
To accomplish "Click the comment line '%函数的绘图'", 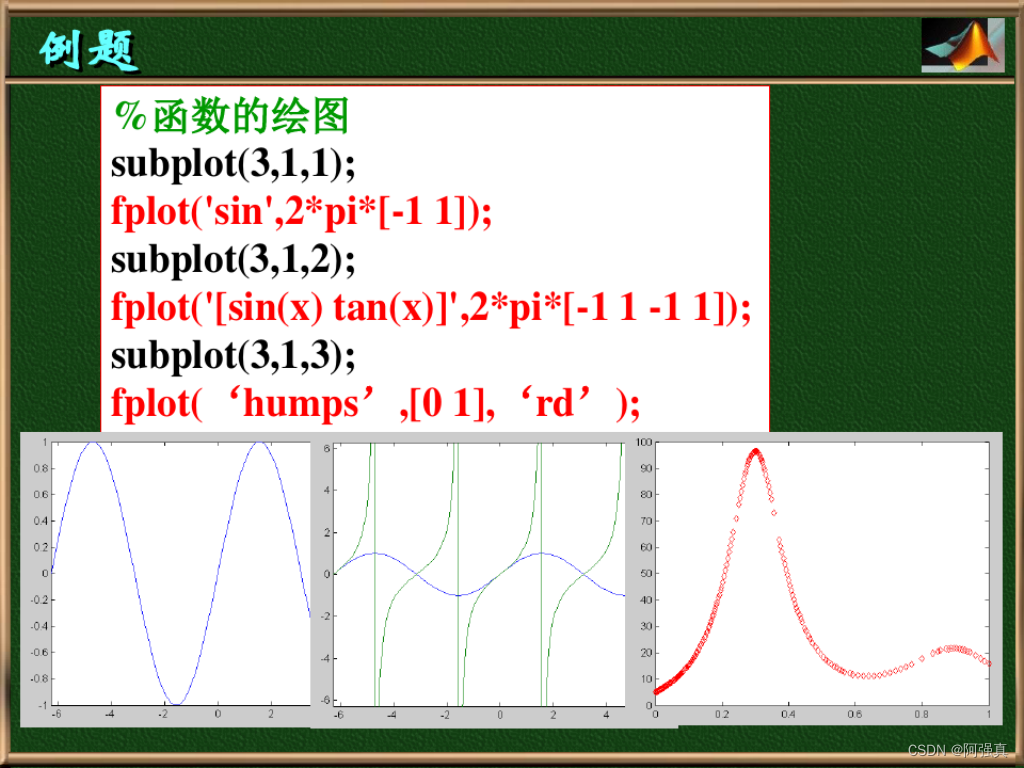I will (x=231, y=116).
